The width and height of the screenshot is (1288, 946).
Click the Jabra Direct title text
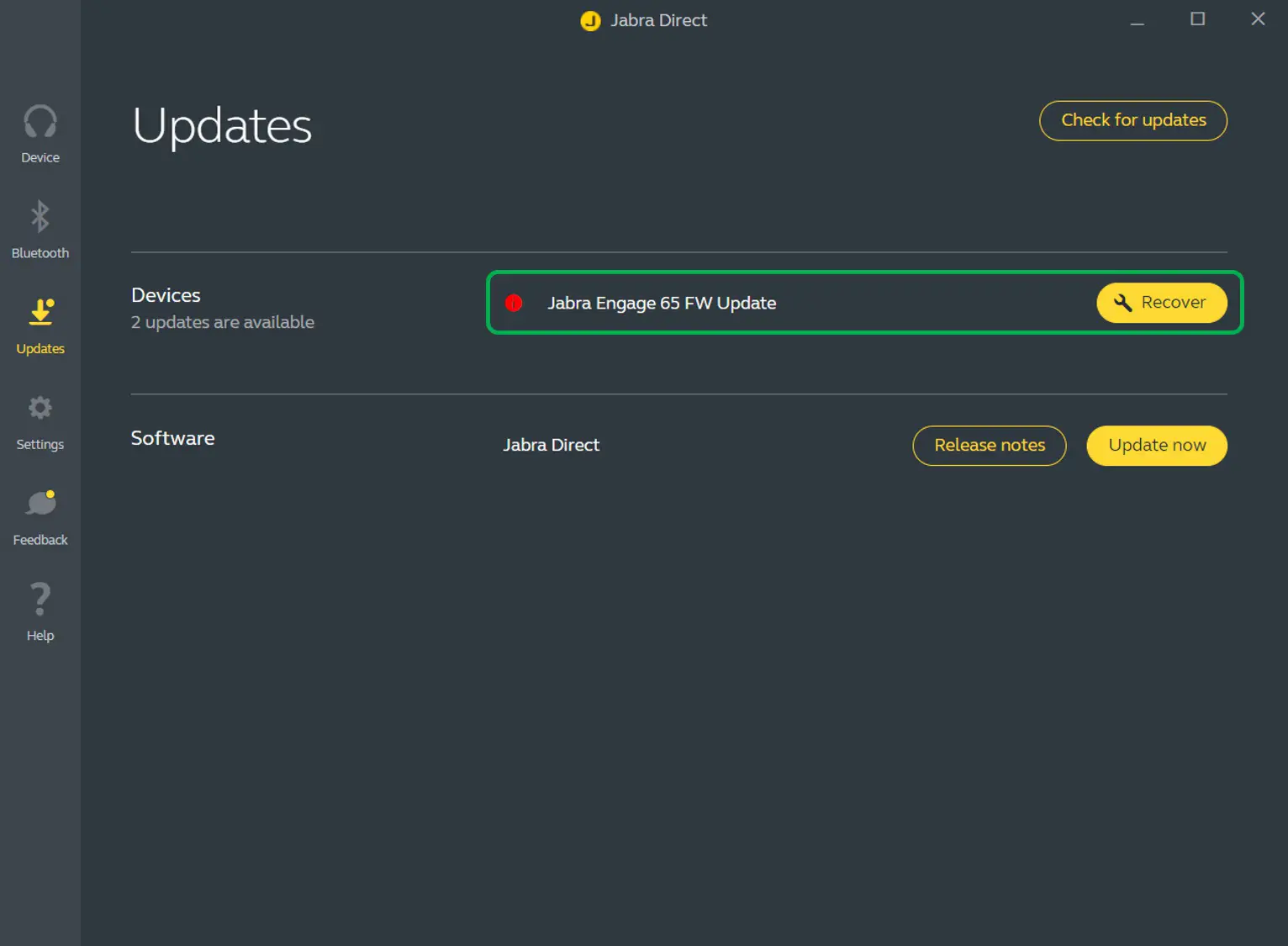pyautogui.click(x=658, y=20)
